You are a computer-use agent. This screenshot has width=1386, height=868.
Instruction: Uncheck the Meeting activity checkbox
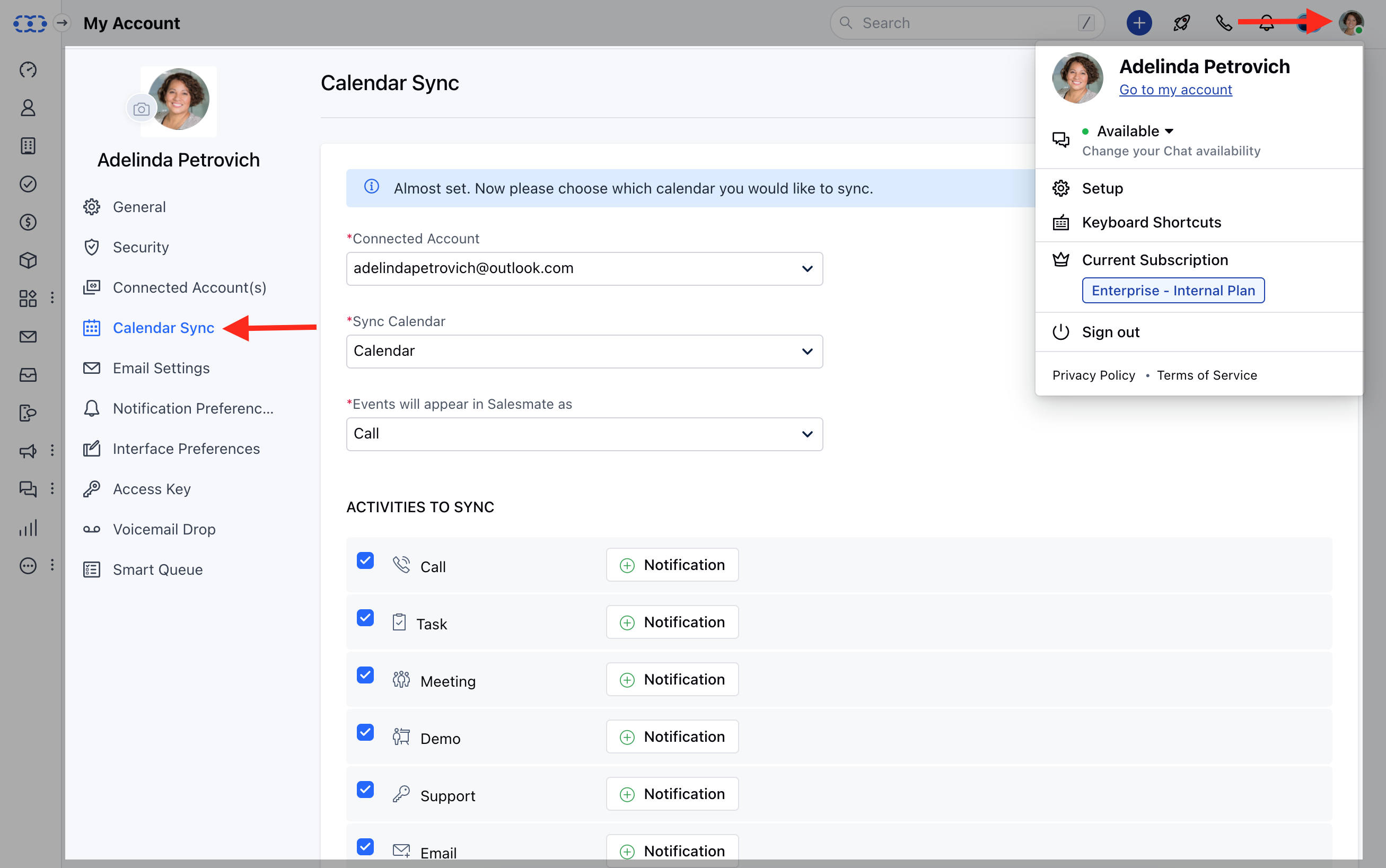pyautogui.click(x=365, y=675)
